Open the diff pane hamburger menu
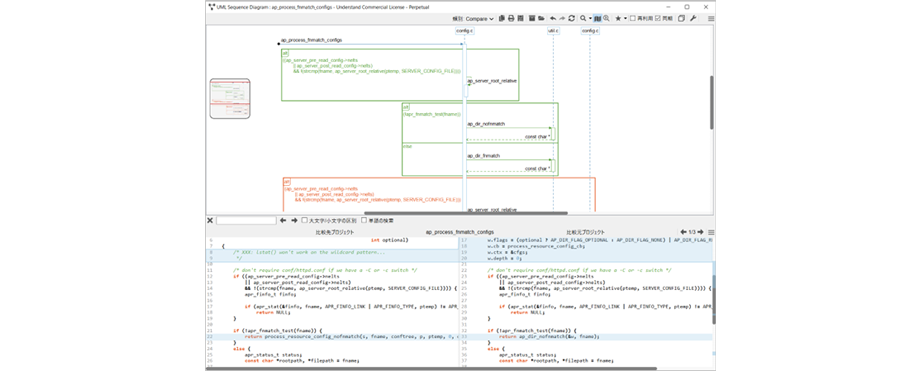The image size is (920, 371). point(711,232)
